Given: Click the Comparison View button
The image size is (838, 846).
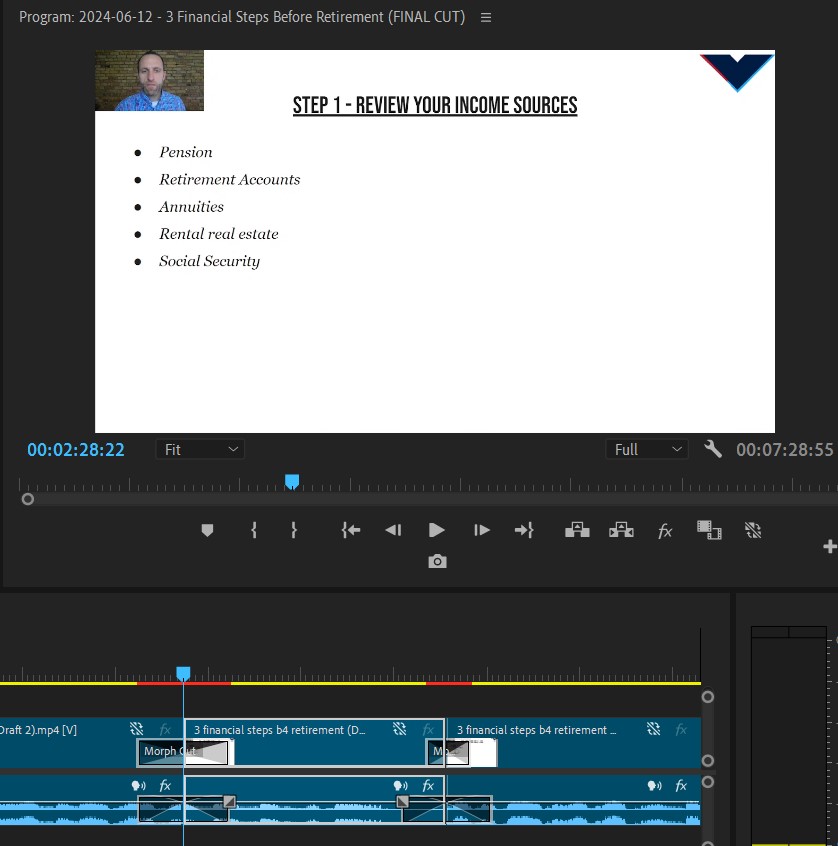Looking at the screenshot, I should 709,530.
